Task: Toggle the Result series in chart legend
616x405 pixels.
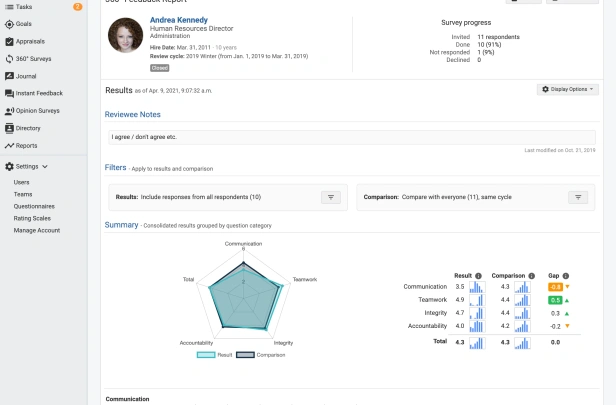Action: 214,355
